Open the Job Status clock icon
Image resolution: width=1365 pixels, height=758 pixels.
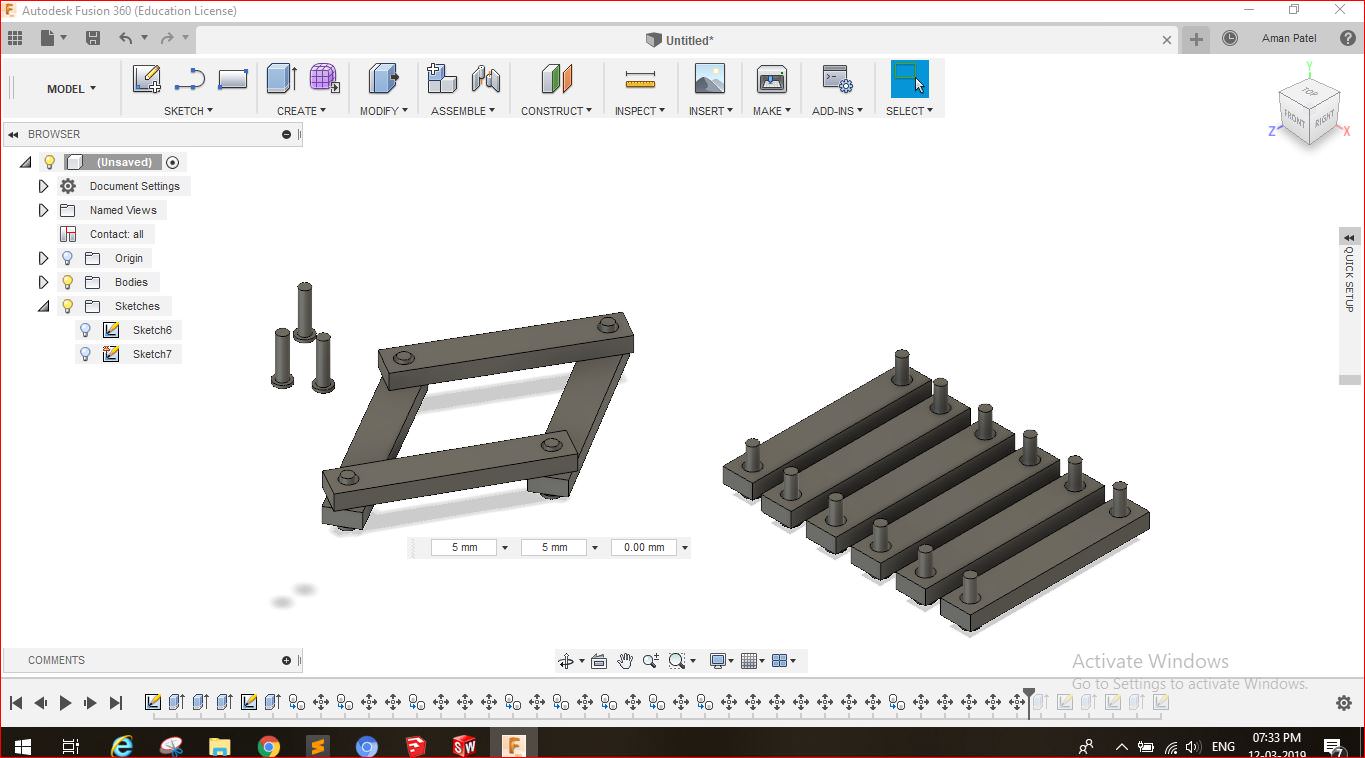point(1230,38)
